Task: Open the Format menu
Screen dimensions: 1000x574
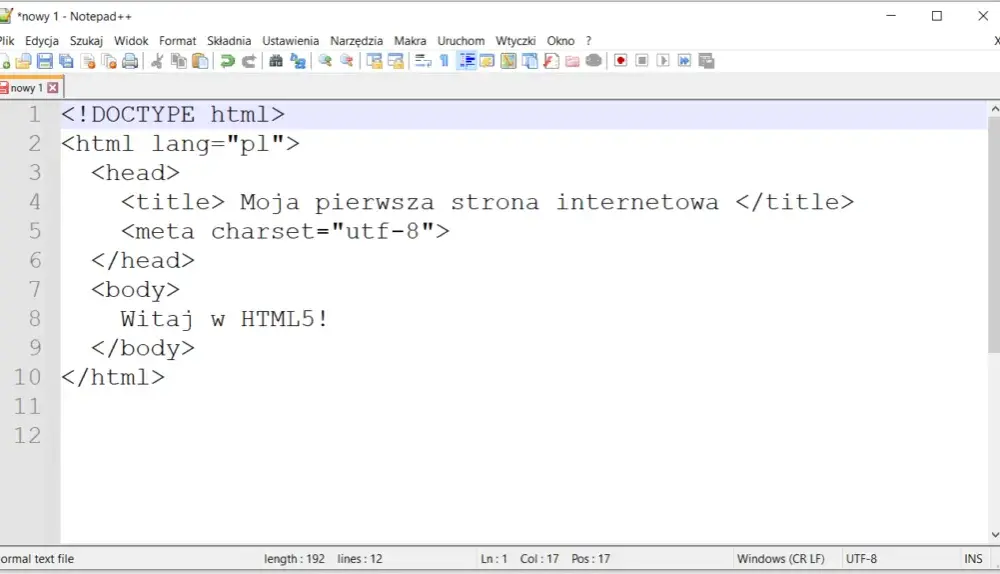Action: (177, 41)
